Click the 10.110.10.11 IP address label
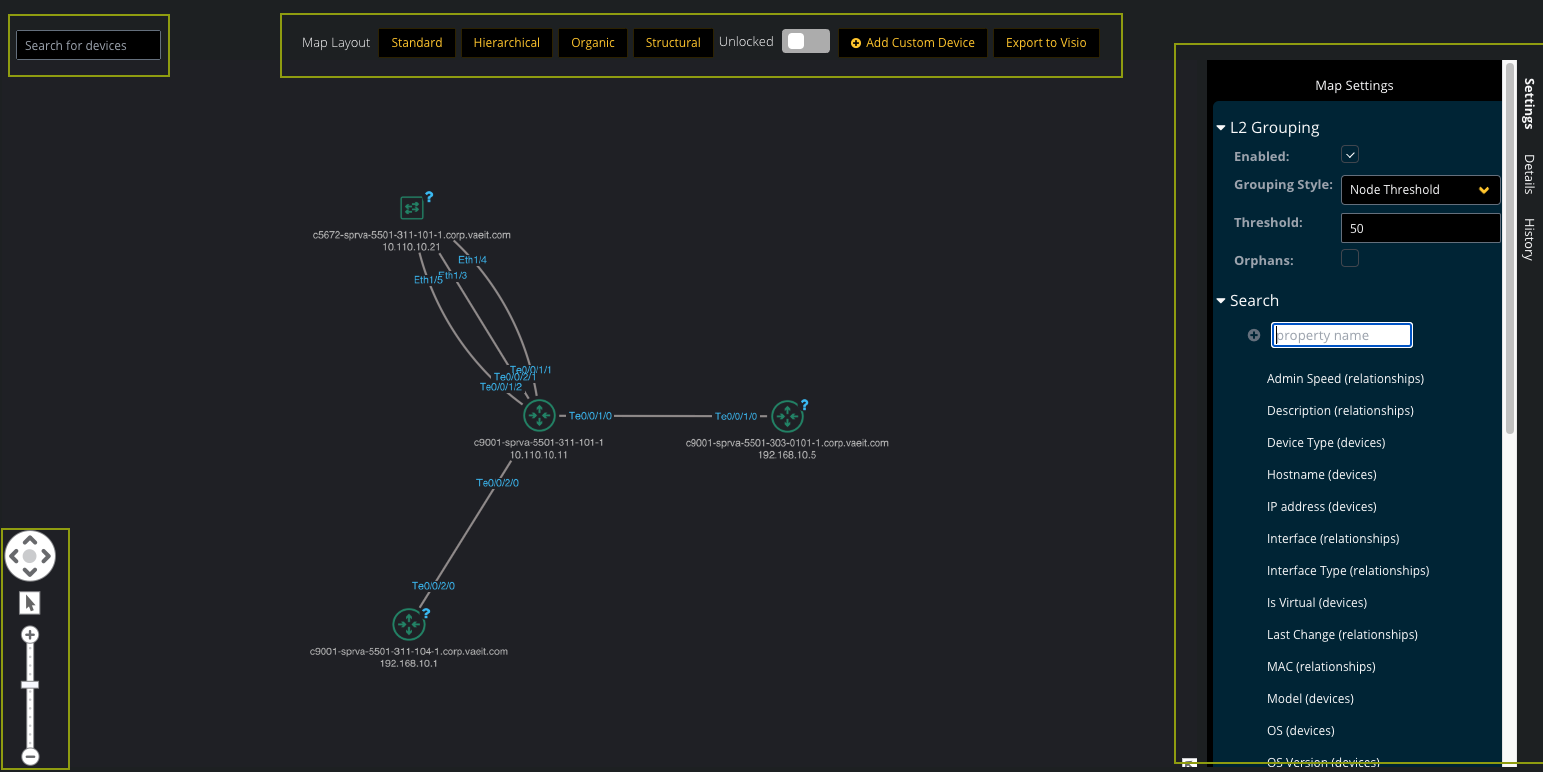 click(x=538, y=455)
